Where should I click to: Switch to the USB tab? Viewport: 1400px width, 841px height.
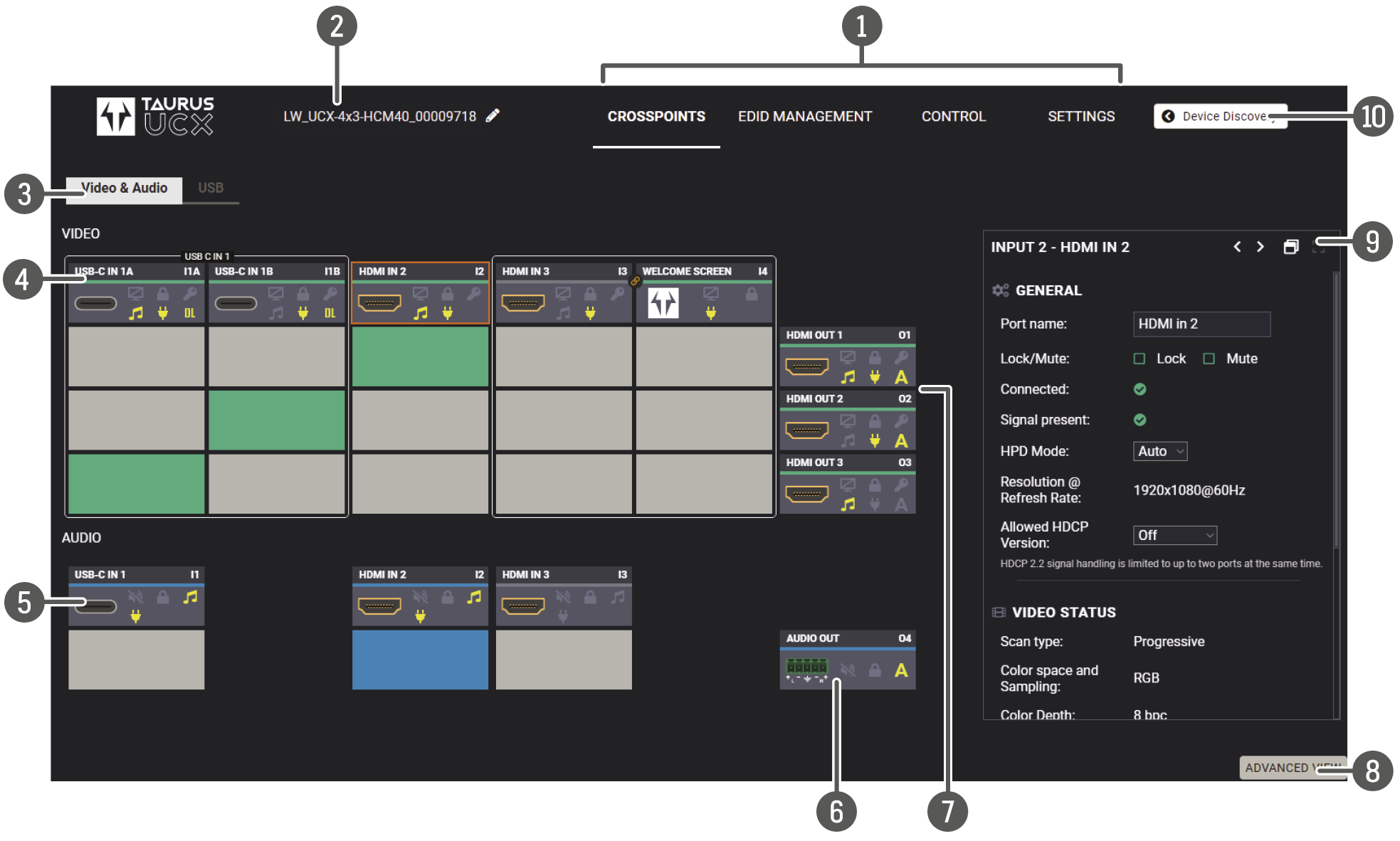coord(211,188)
